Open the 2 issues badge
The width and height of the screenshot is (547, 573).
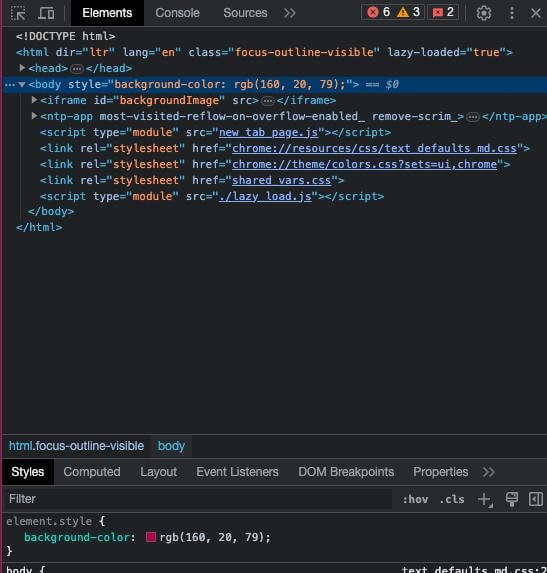[x=443, y=12]
